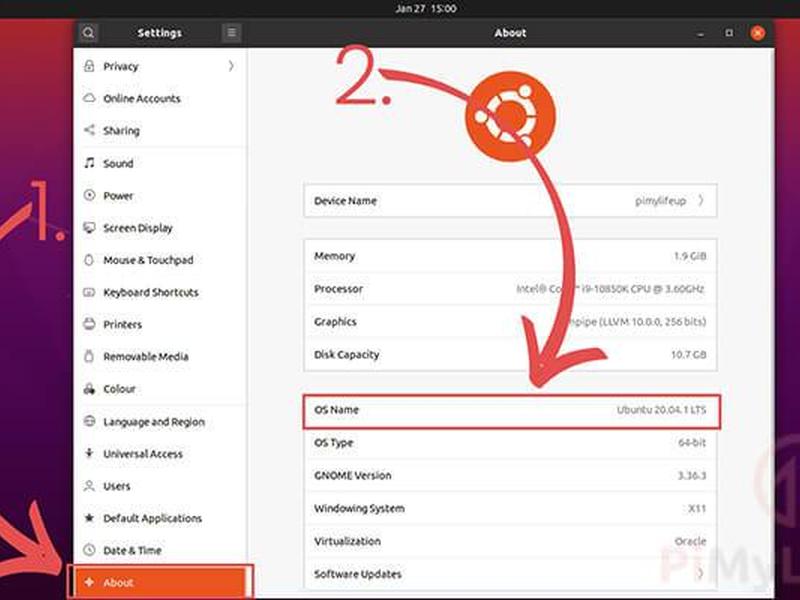Screen dimensions: 800x600
Task: Select Online Accounts in sidebar
Action: (160, 98)
